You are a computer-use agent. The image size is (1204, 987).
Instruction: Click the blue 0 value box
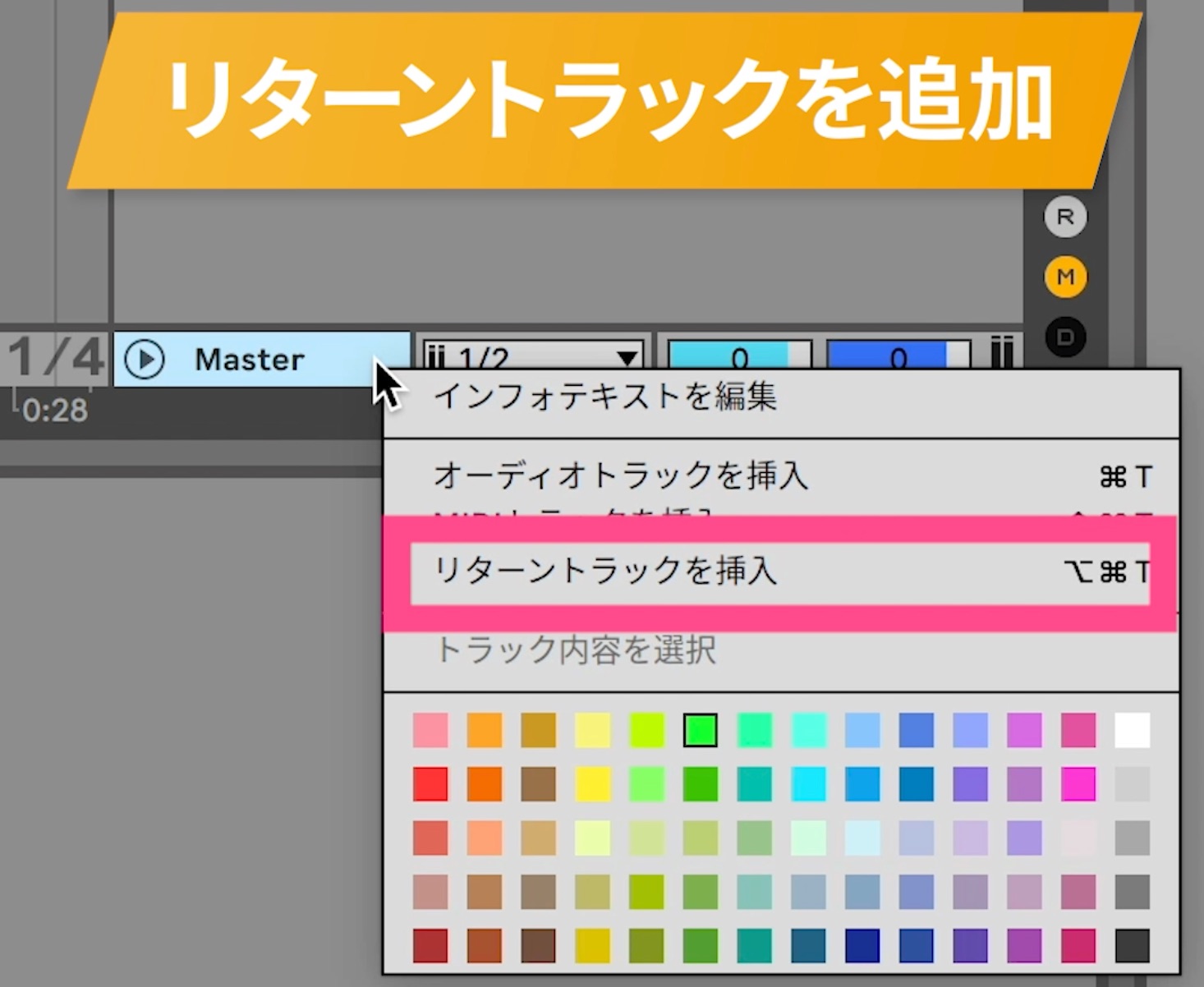click(x=898, y=356)
